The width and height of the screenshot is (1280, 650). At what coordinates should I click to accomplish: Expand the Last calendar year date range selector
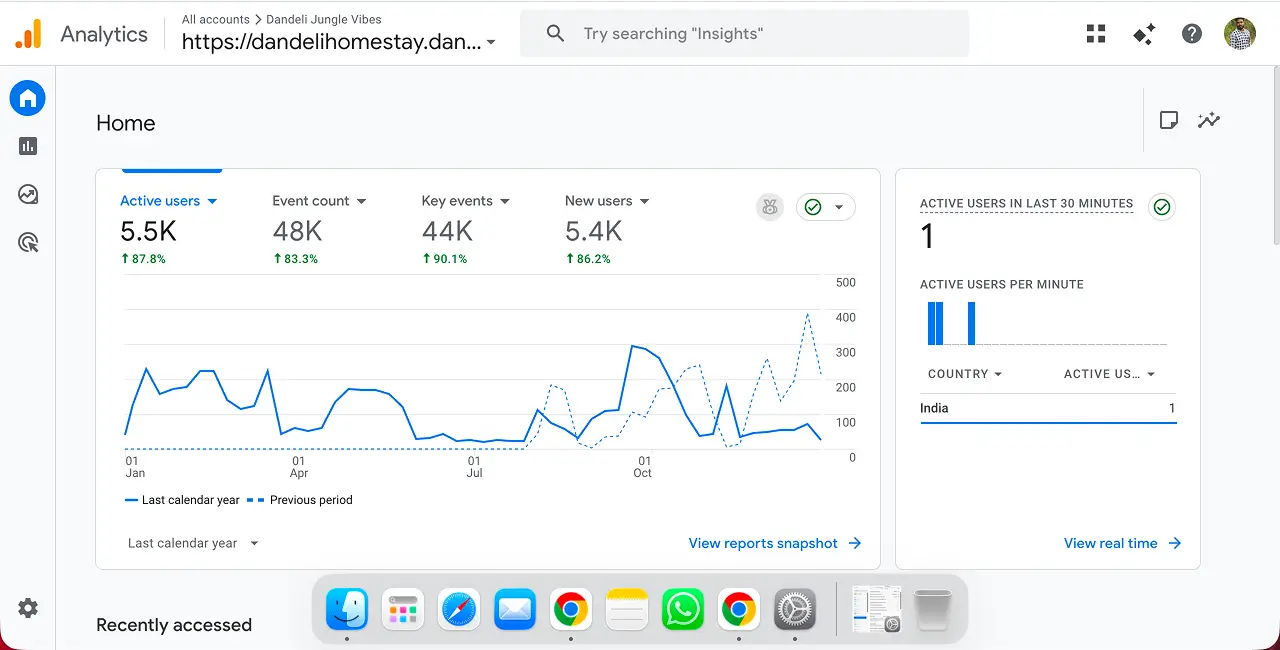192,543
